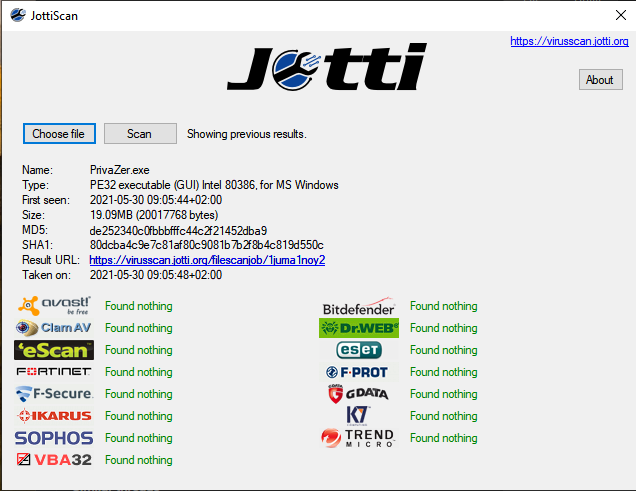
Task: Click the 'Result URL:' field label
Action: point(51,260)
